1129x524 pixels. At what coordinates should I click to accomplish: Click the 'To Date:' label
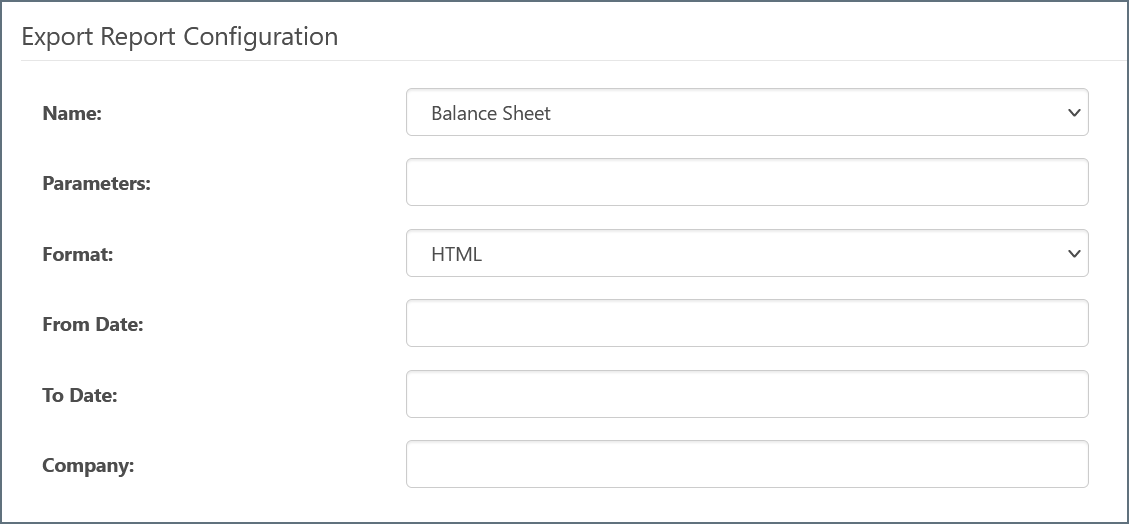80,395
